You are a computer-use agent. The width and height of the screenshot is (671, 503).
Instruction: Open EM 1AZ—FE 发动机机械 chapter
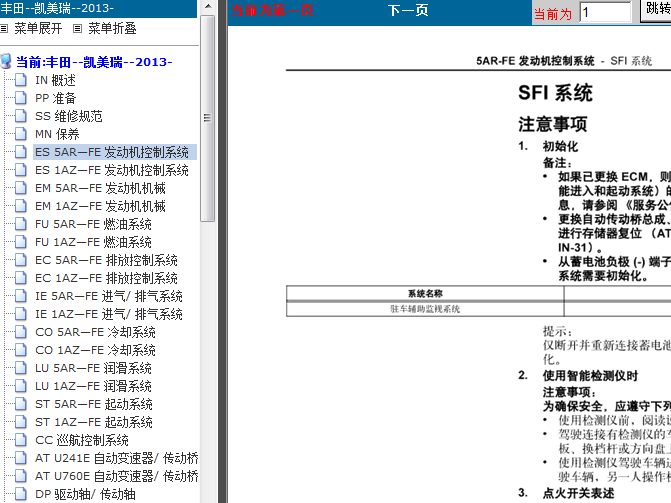(100, 206)
